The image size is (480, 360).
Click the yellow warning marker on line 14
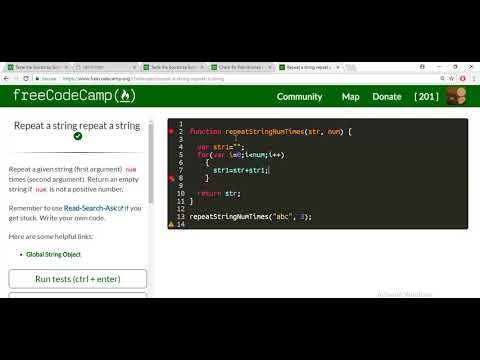[171, 224]
